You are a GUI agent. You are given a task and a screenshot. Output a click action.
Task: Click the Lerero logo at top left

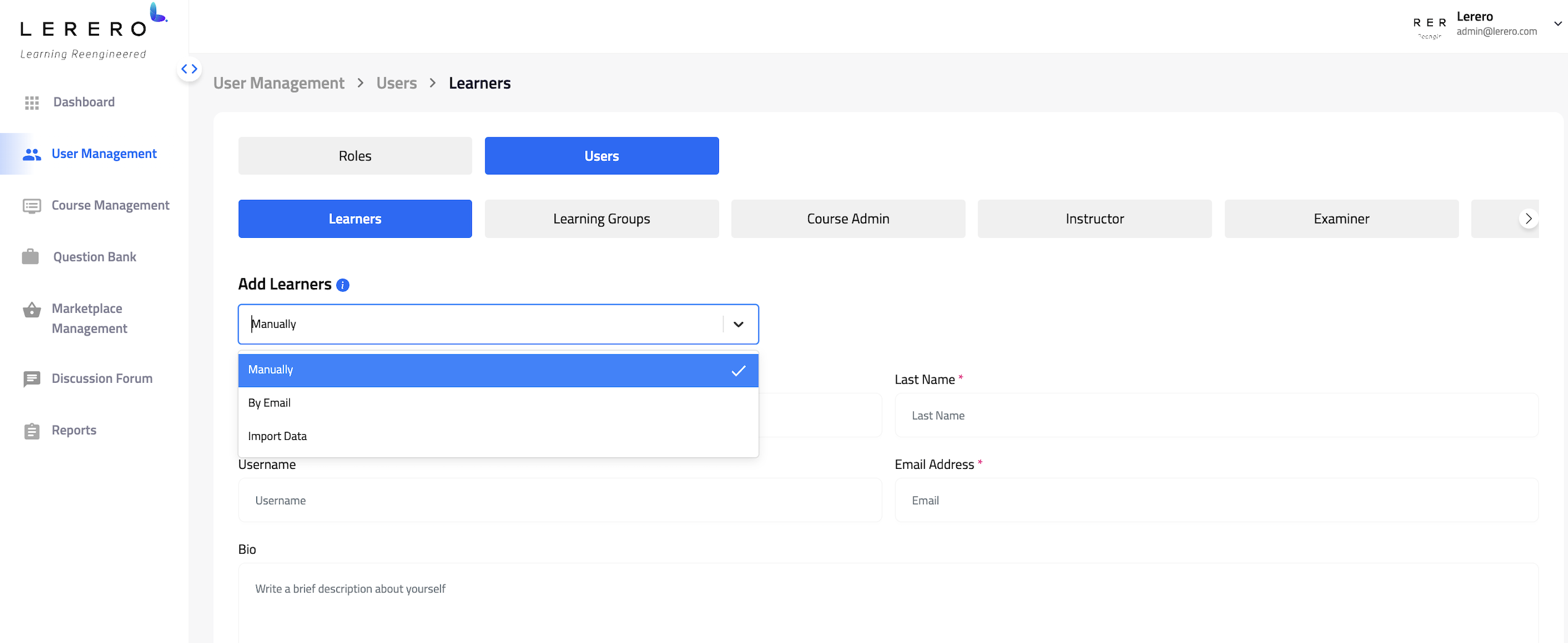[x=94, y=31]
